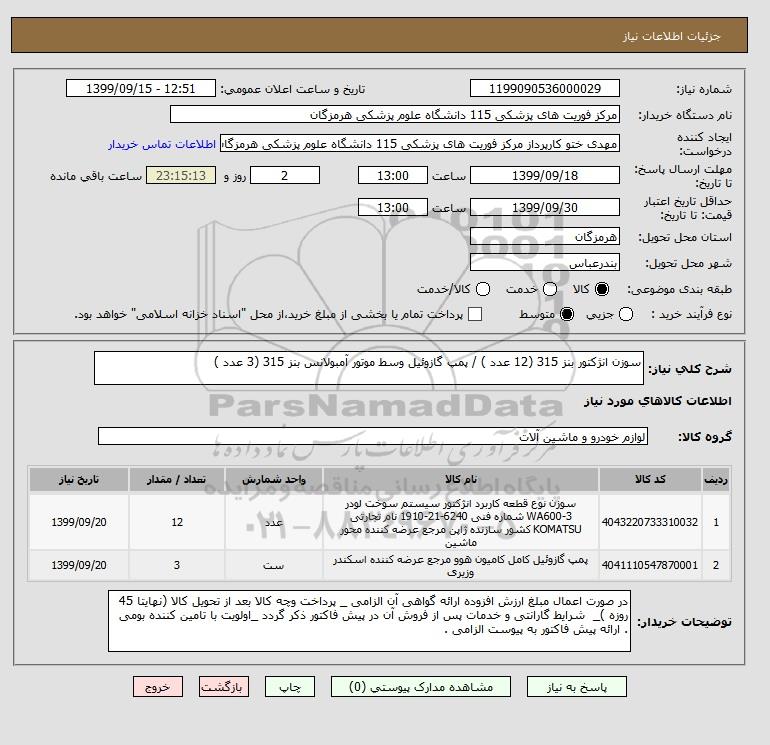Select the کالا/خدمت radio button
The image size is (770, 745).
(483, 289)
